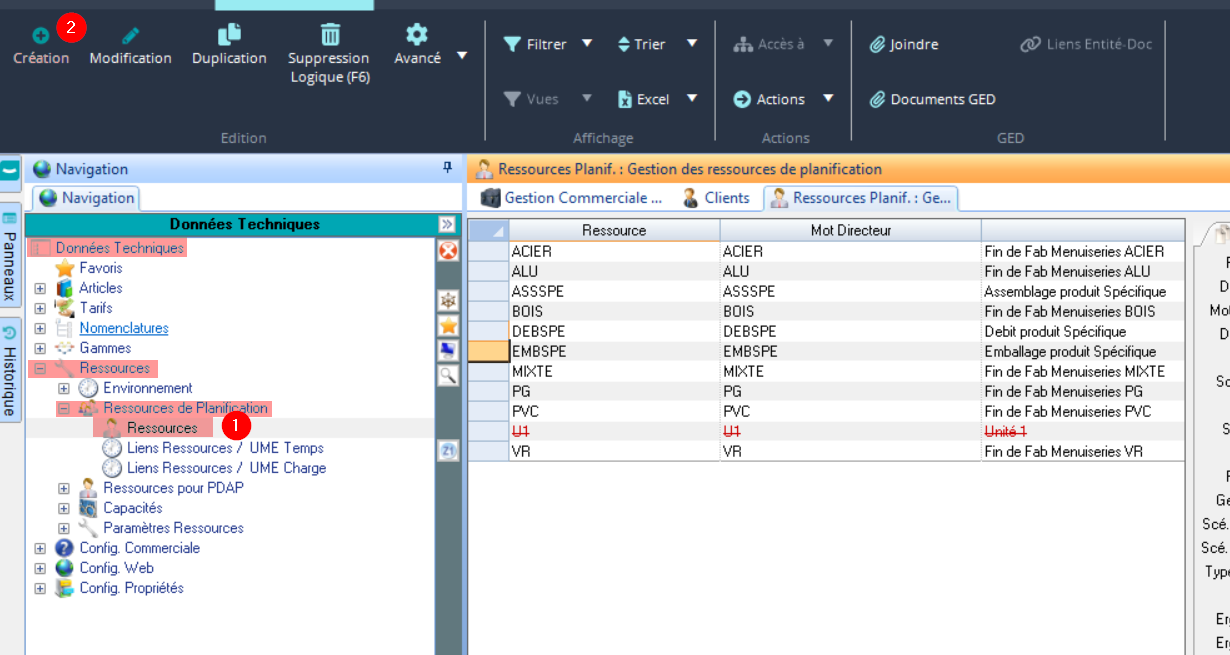Screen dimensions: 1230x655
Task: Click the Modification pencil icon
Action: pos(130,36)
